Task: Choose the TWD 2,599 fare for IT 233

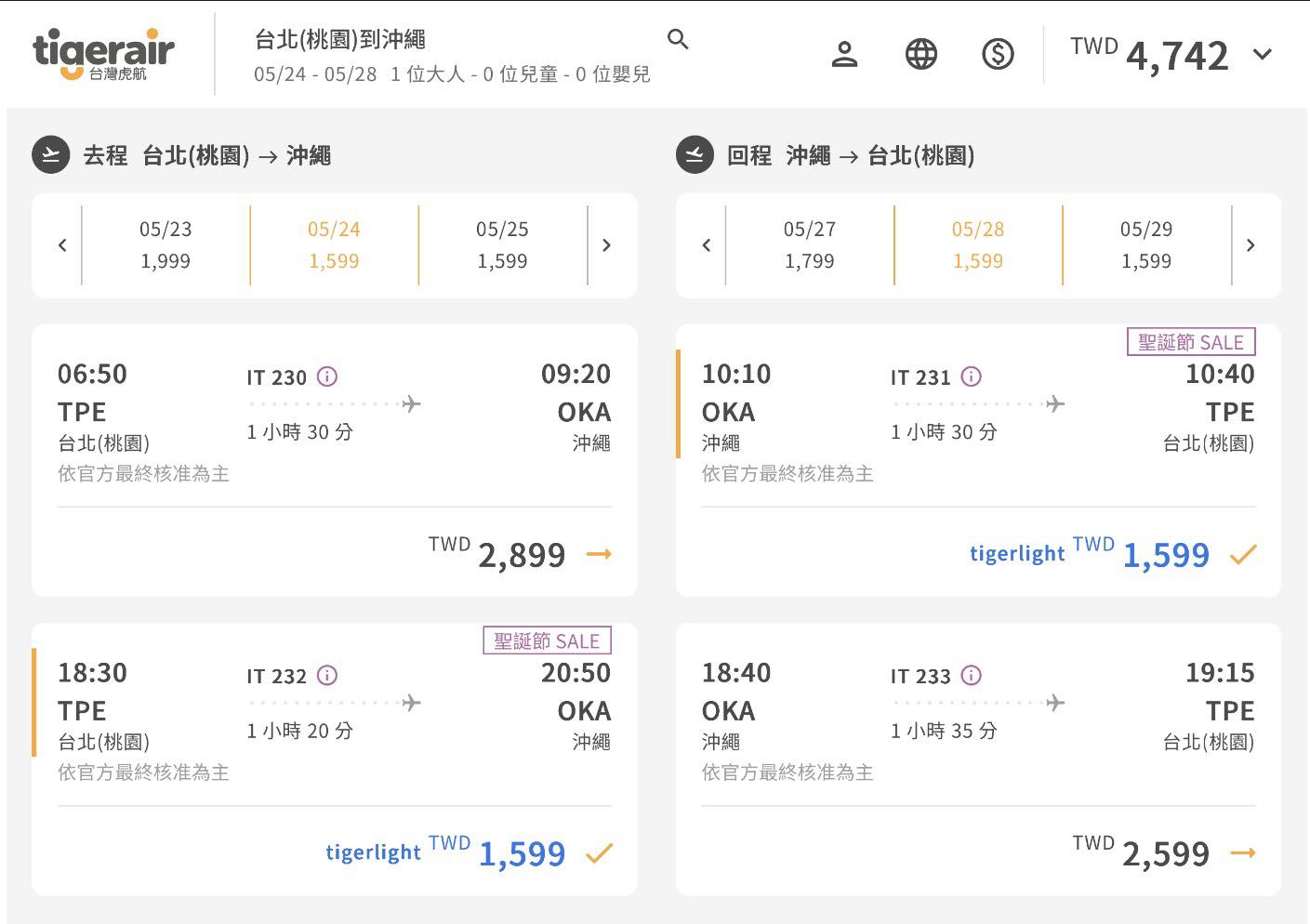Action: coord(1242,852)
